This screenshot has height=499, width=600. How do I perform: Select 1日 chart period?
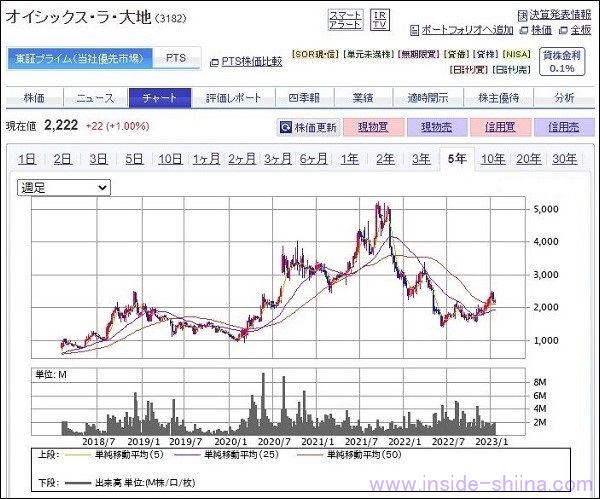(x=27, y=159)
